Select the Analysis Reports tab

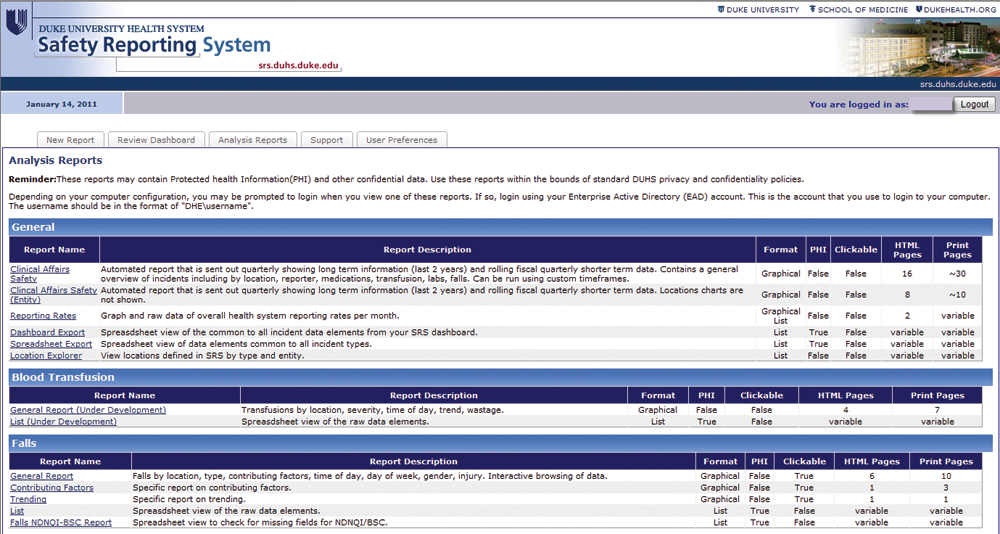point(253,140)
